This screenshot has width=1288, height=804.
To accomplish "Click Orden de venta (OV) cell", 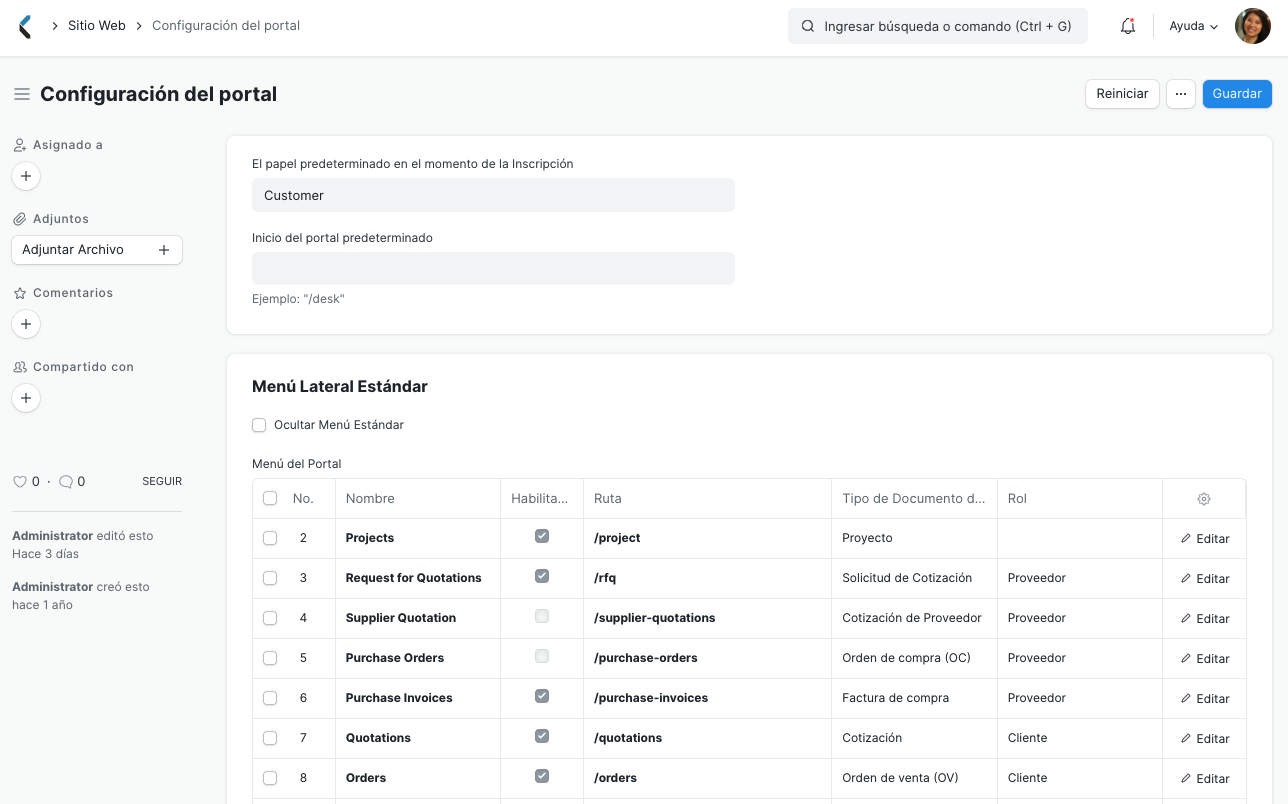I will pyautogui.click(x=914, y=778).
